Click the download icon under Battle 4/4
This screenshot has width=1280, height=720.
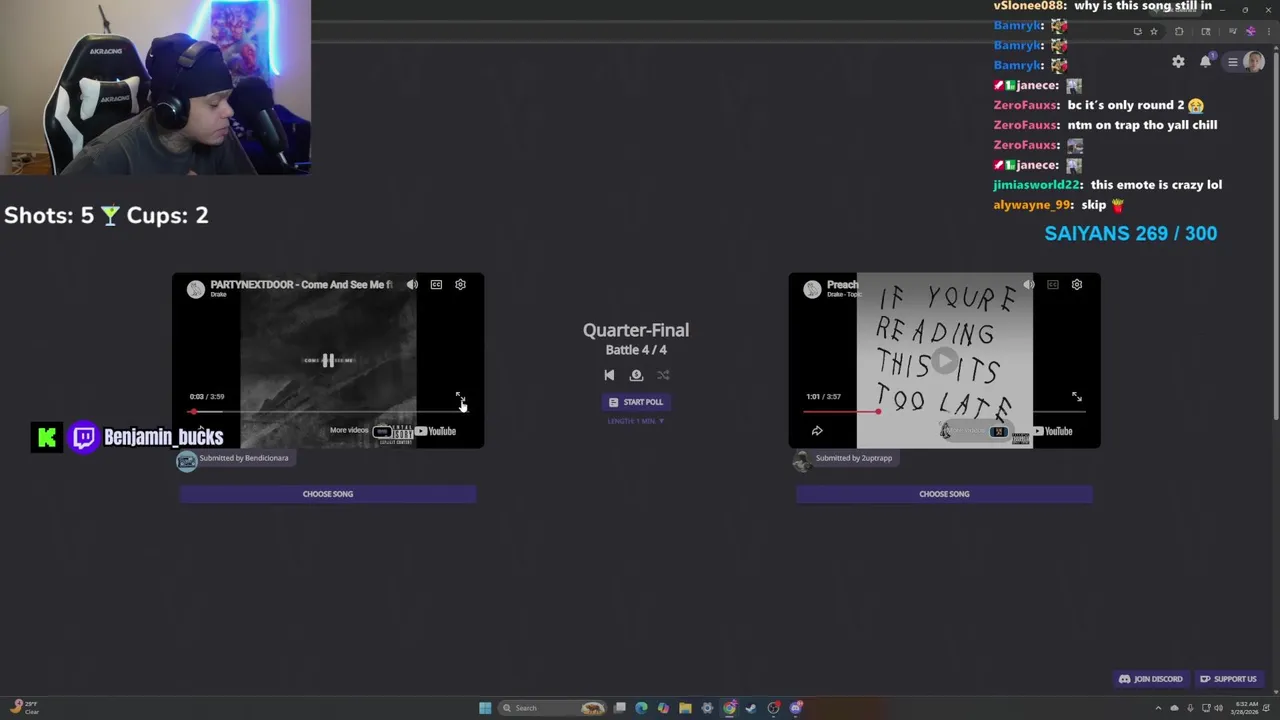(636, 375)
